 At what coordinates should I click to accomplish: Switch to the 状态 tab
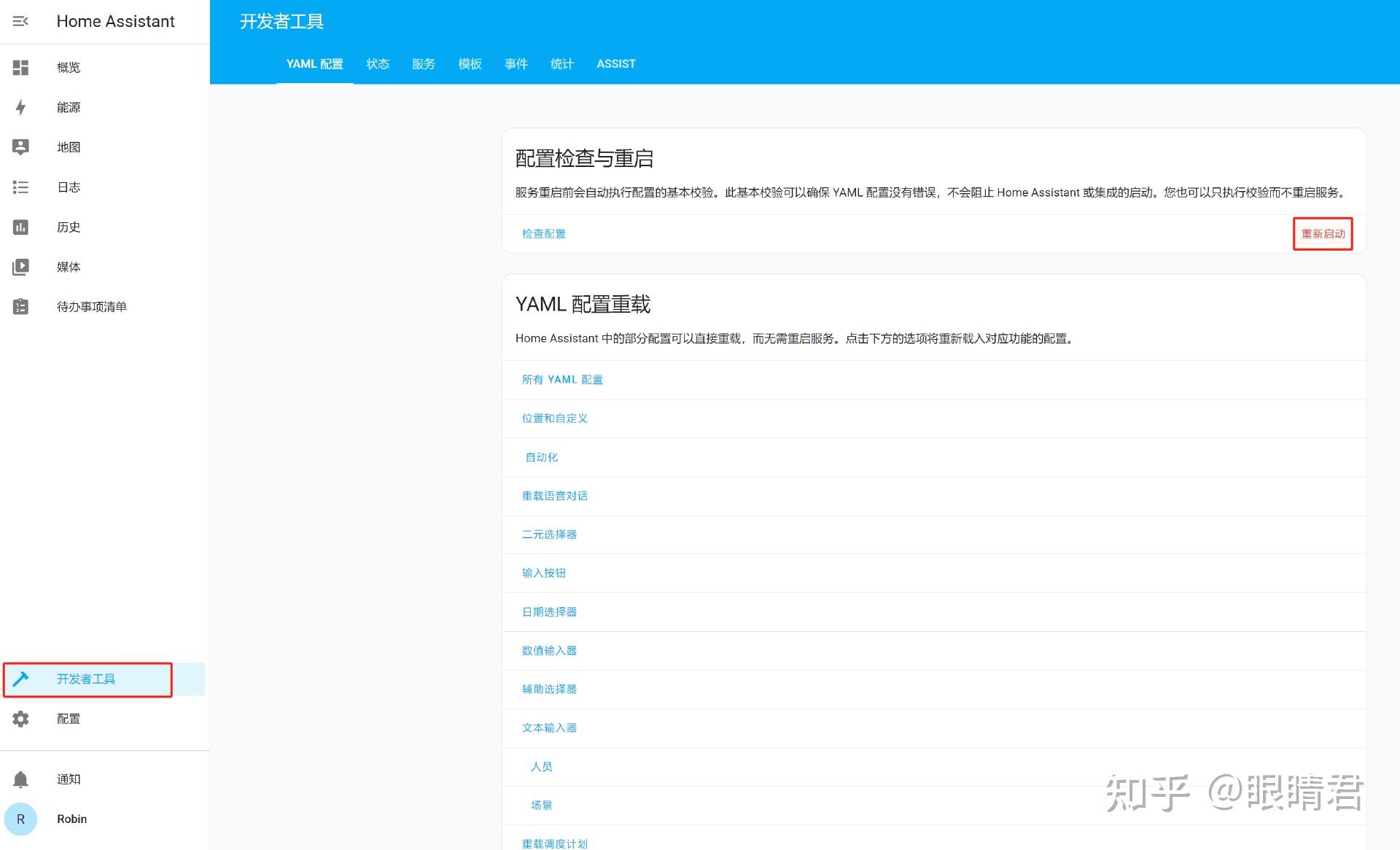378,63
